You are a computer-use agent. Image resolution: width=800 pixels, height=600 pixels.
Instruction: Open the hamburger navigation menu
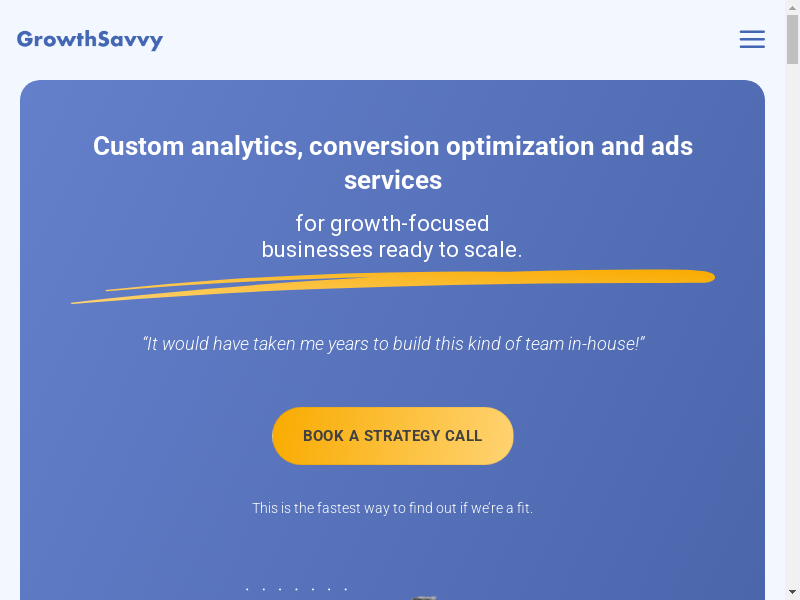(752, 40)
